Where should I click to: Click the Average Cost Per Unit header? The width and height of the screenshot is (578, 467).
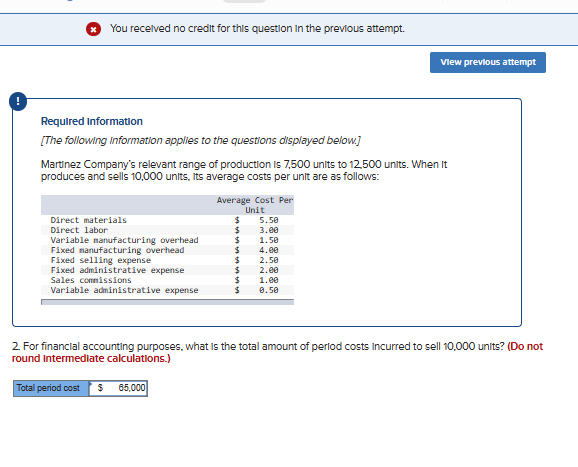click(x=255, y=205)
